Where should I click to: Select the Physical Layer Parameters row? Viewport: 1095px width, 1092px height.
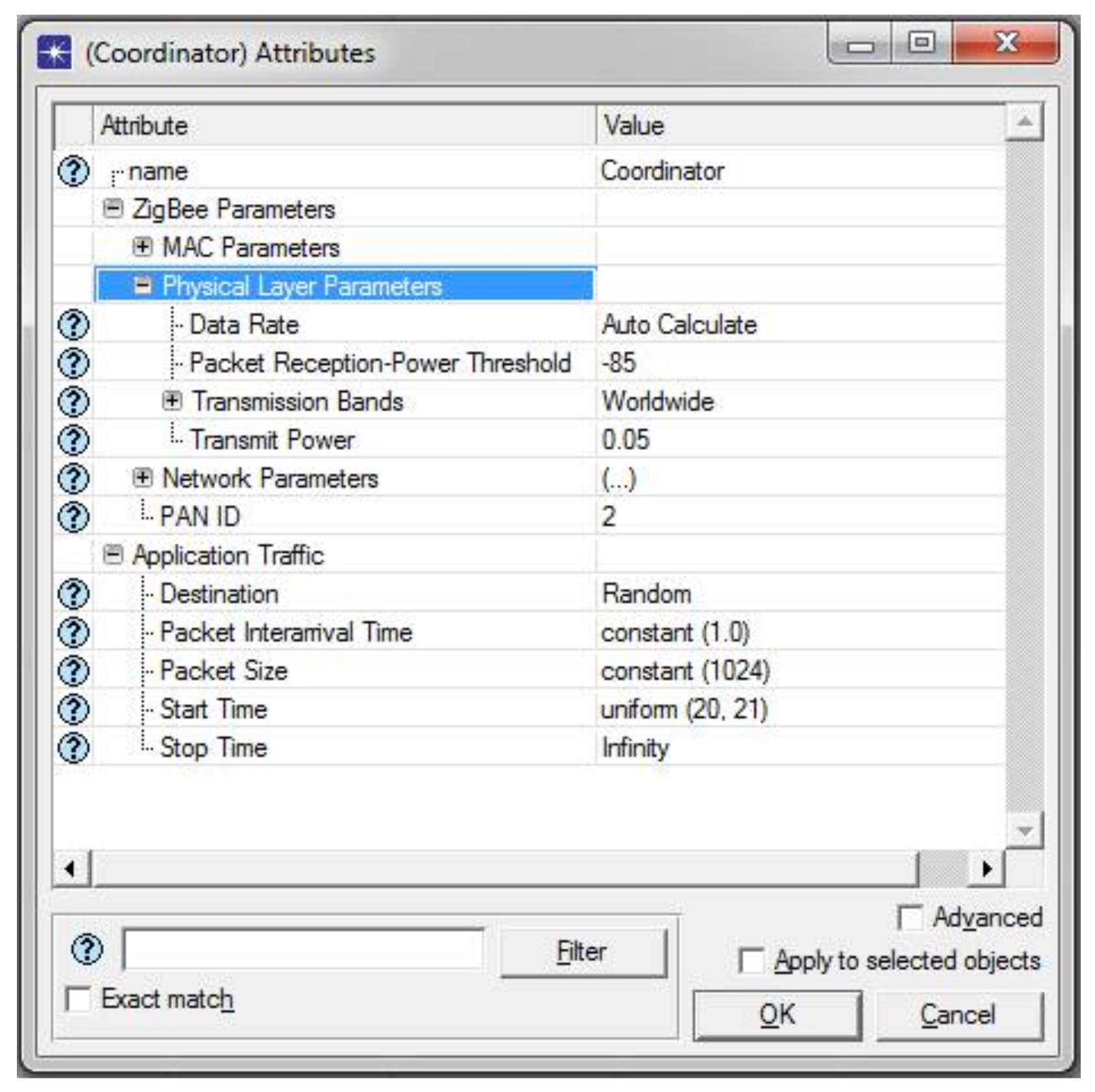(x=345, y=285)
